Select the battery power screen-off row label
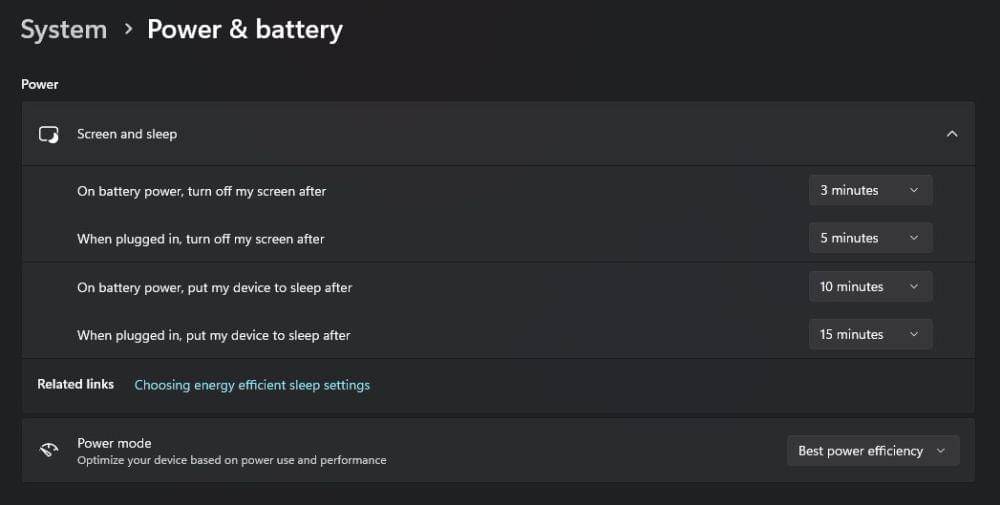 point(201,191)
